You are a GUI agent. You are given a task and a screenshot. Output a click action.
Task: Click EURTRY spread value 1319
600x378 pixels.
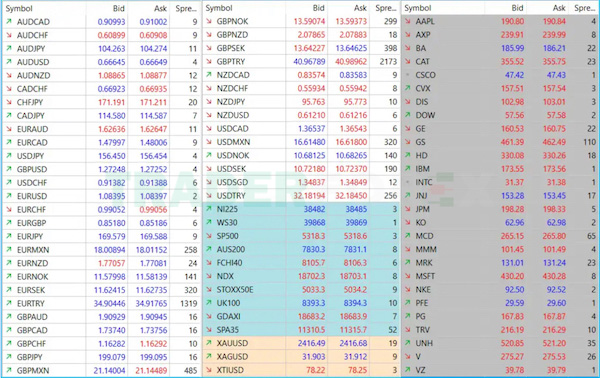pyautogui.click(x=189, y=303)
